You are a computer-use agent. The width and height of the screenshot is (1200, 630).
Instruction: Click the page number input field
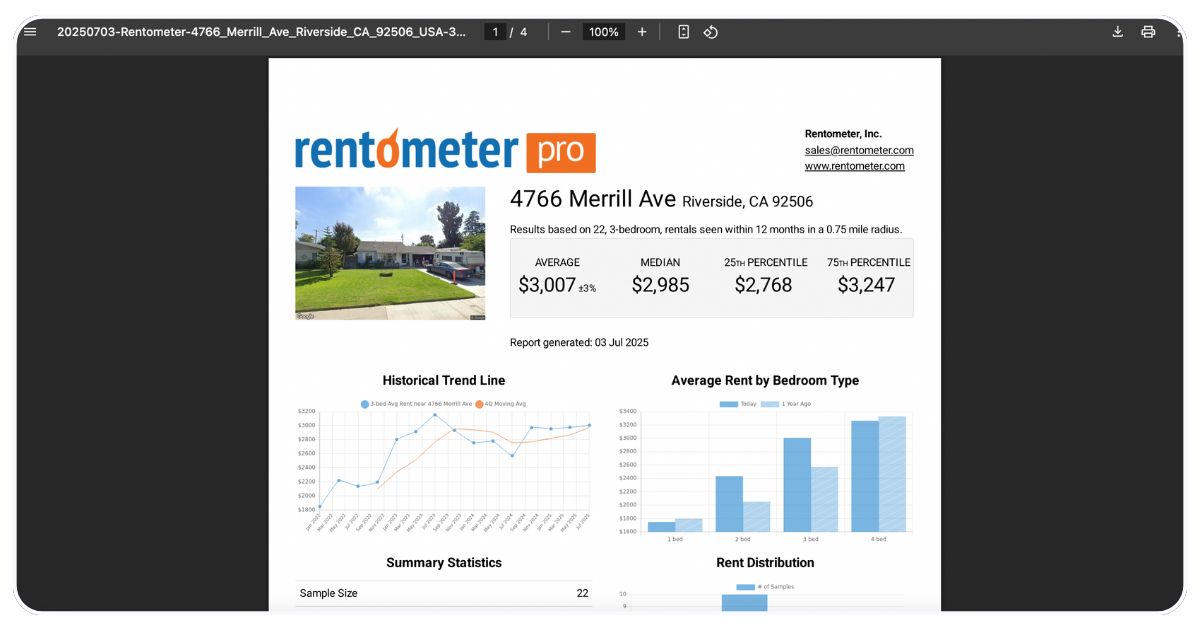click(x=495, y=32)
